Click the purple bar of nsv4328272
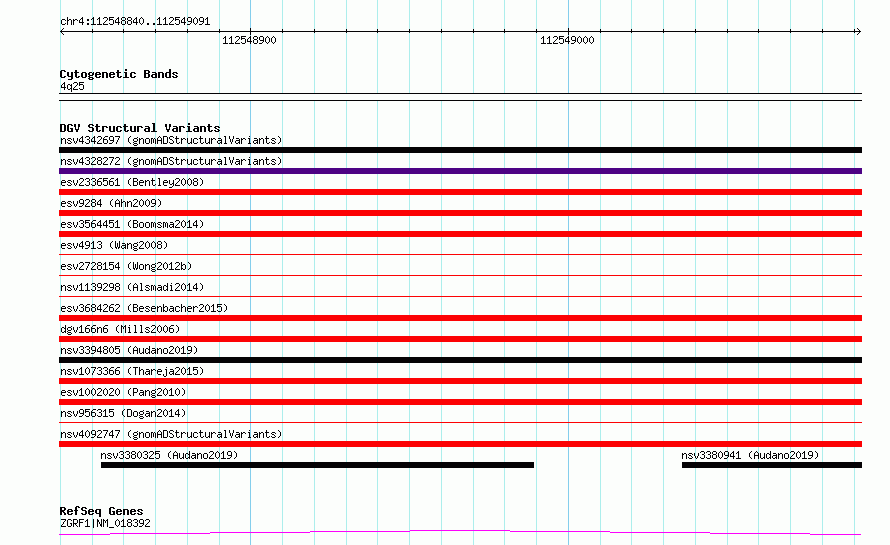The height and width of the screenshot is (545, 890). pyautogui.click(x=460, y=171)
